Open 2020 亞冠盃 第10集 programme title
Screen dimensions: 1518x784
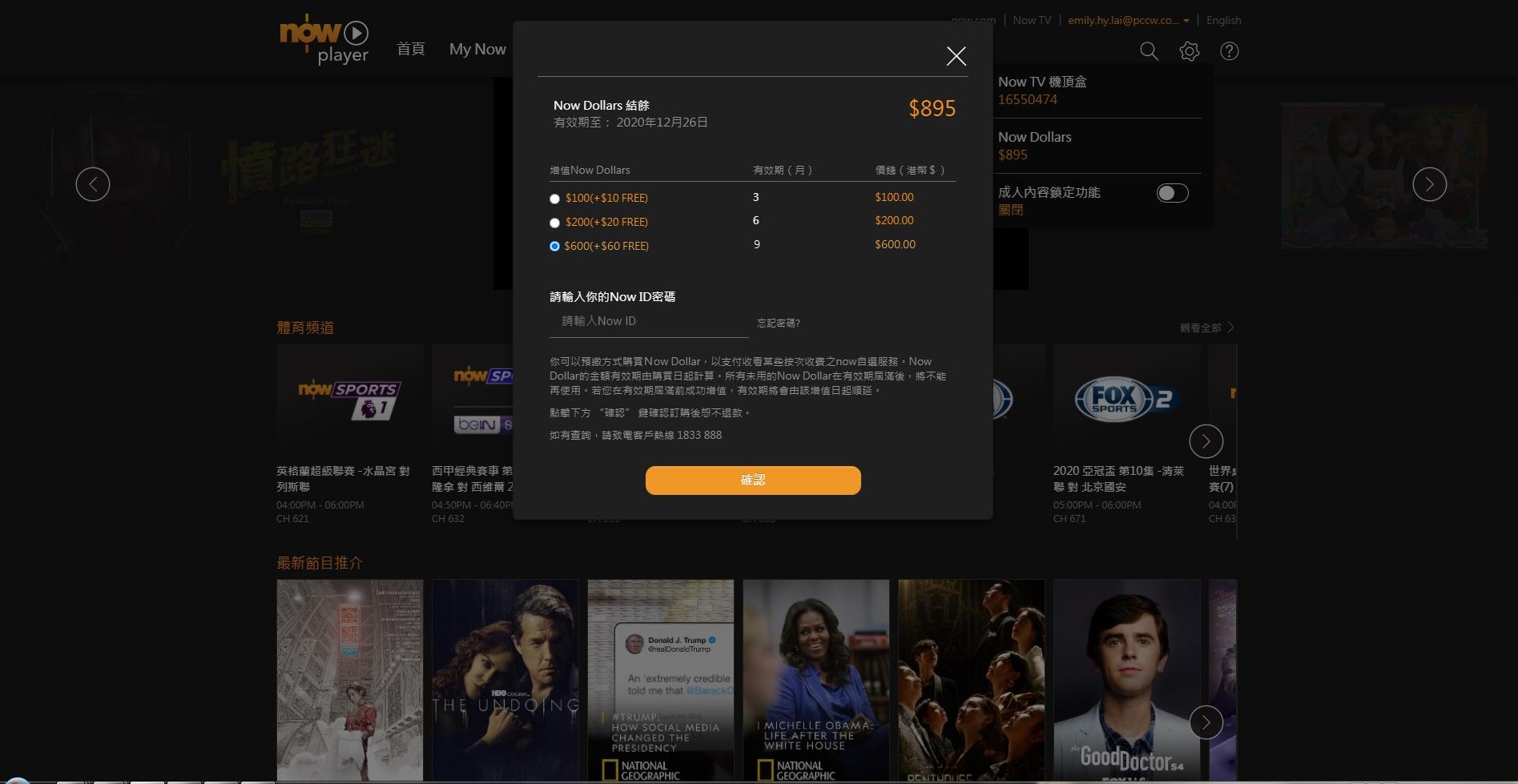tap(1119, 478)
